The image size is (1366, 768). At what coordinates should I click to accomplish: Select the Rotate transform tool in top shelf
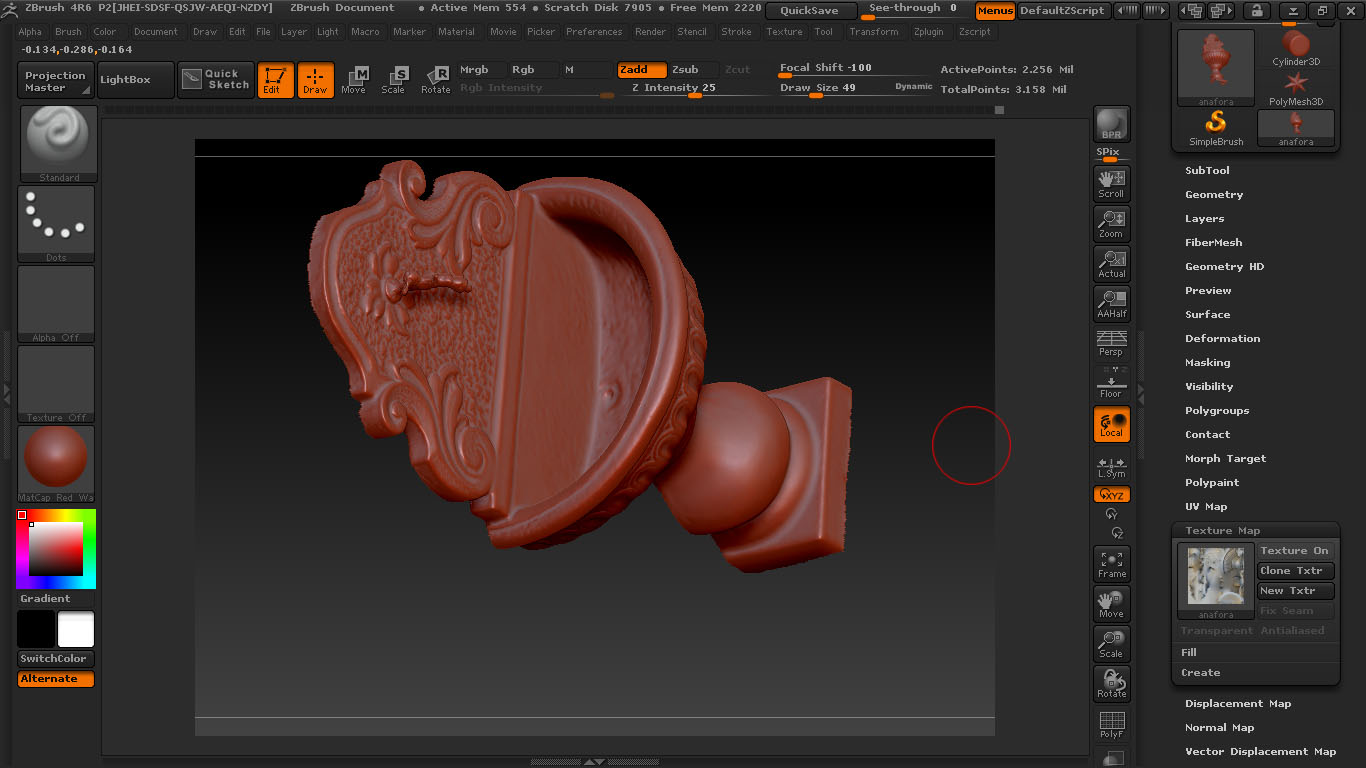435,80
